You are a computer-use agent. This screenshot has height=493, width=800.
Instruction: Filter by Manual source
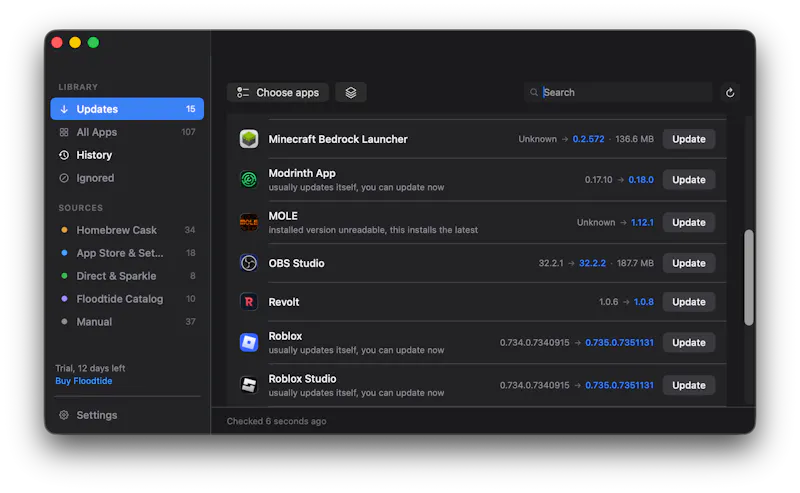tap(127, 322)
